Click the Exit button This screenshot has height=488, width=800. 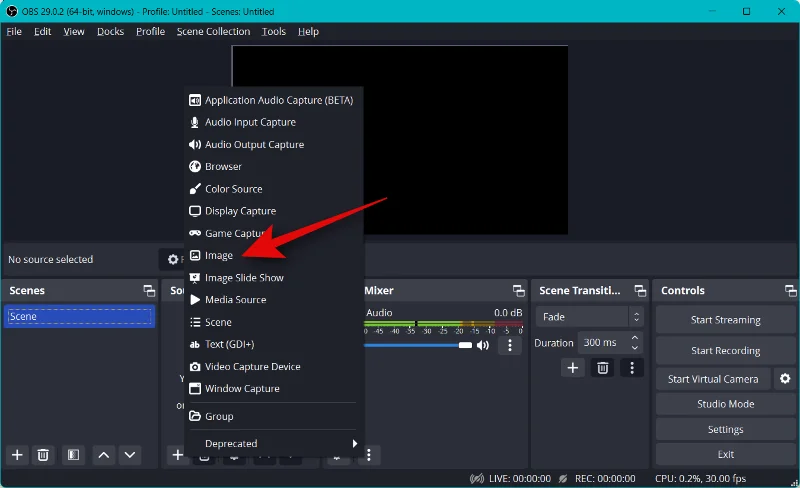(726, 454)
